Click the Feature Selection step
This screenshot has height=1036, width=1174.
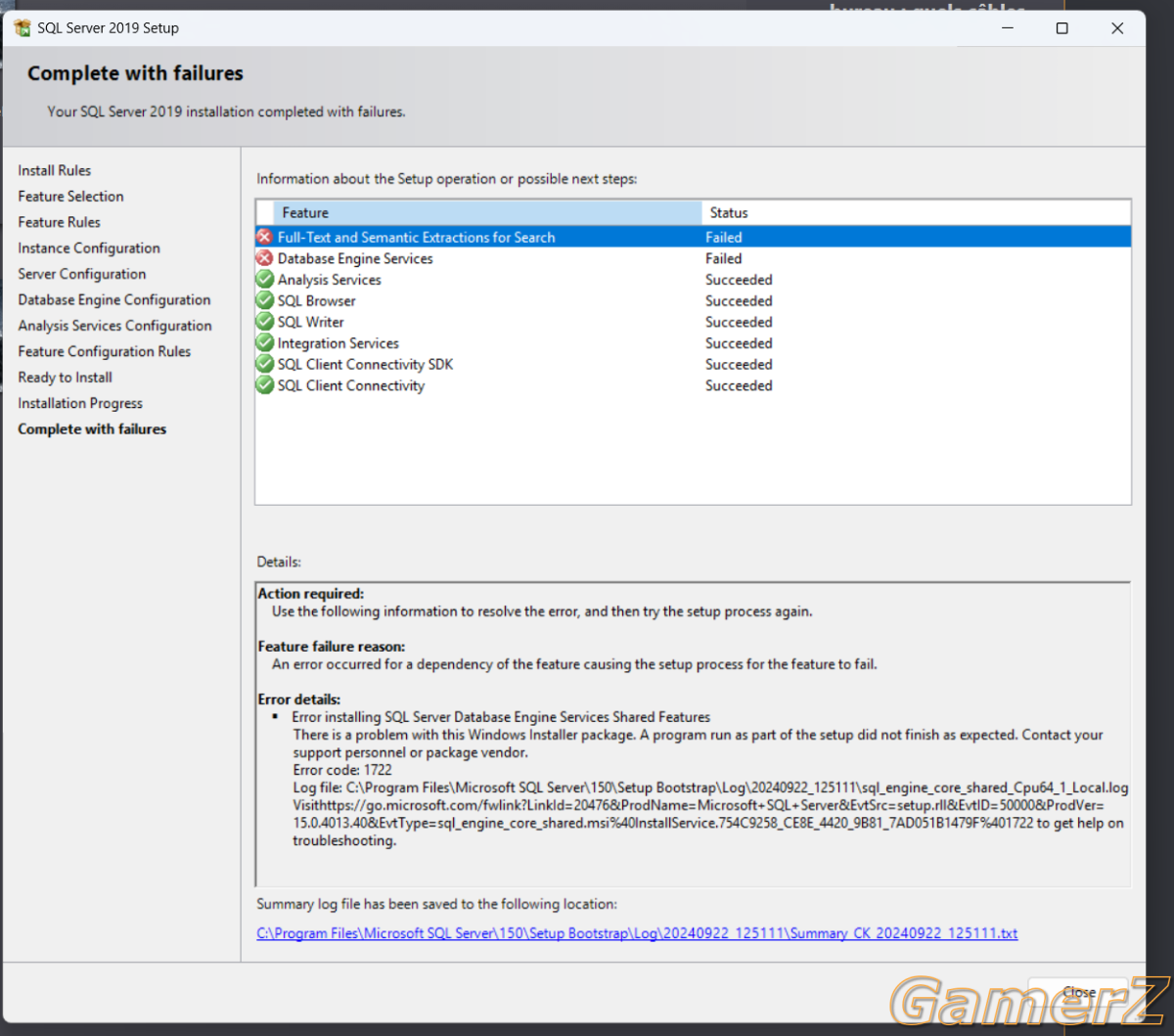70,196
